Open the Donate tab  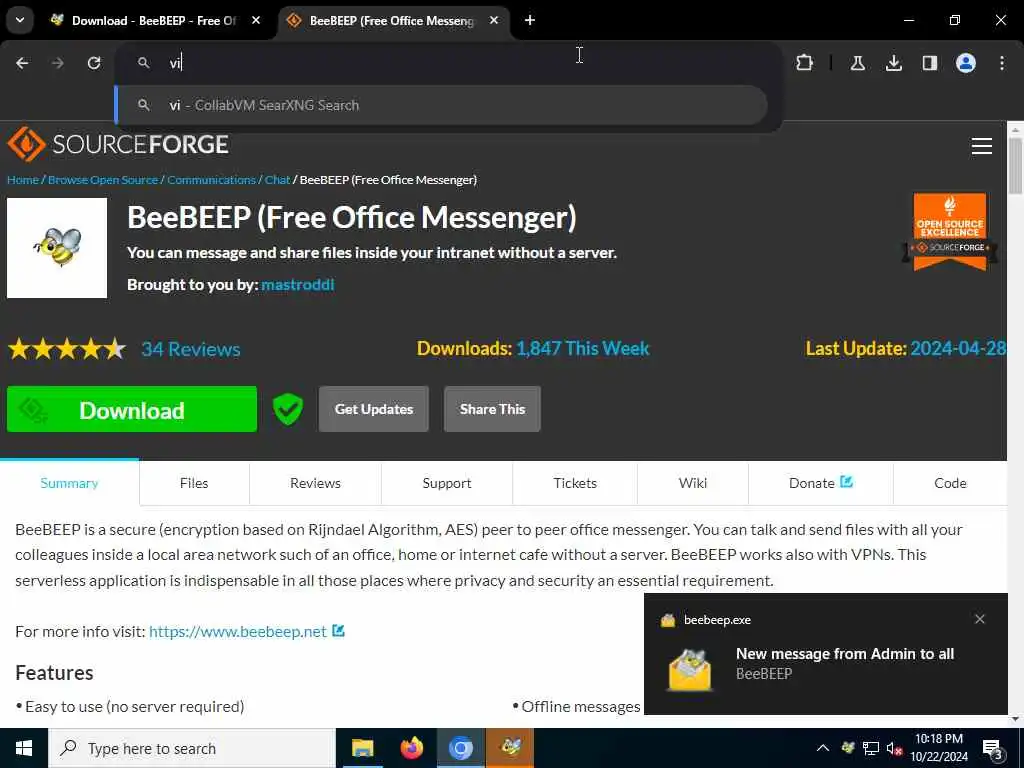coord(820,483)
